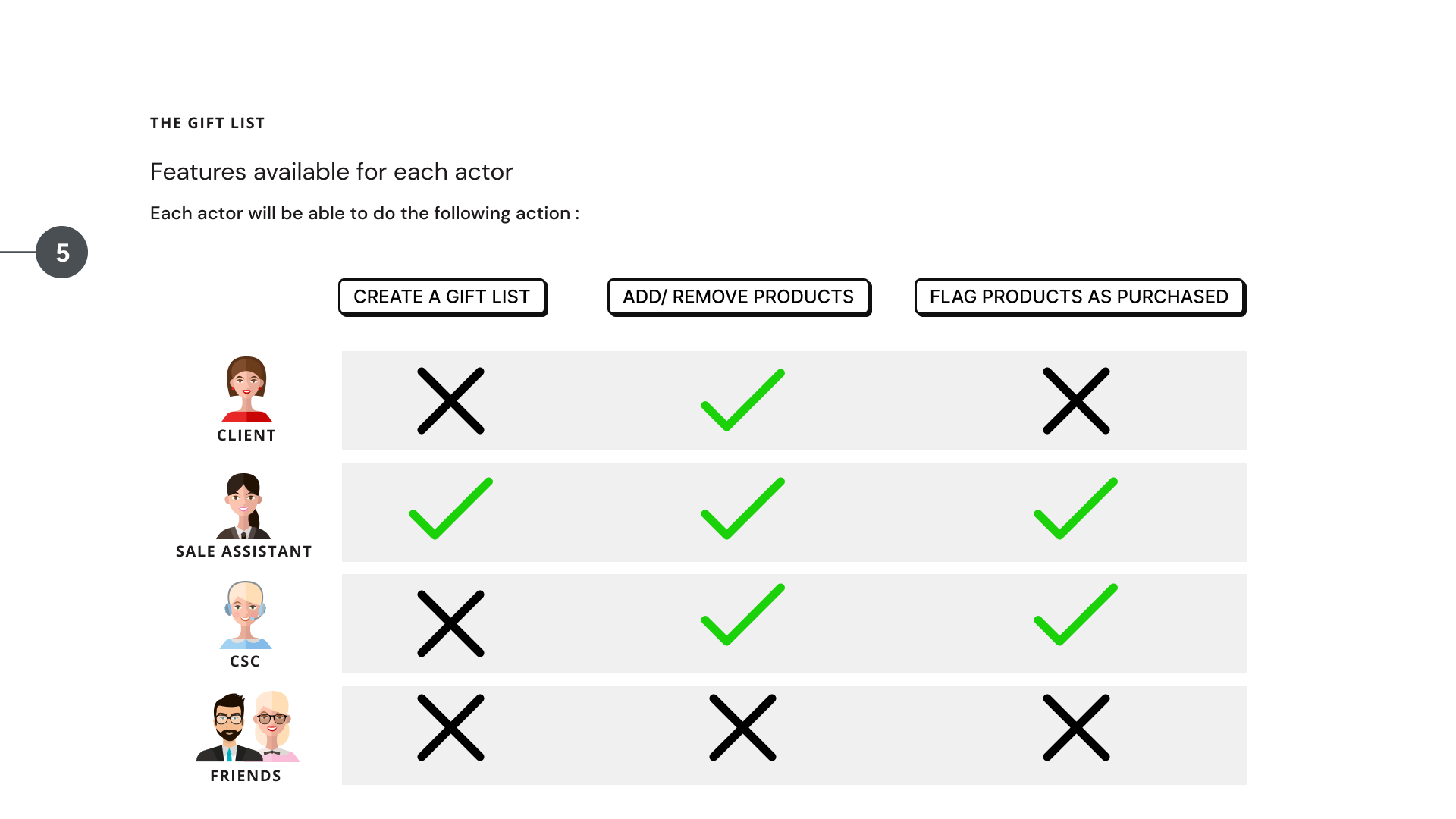Click the CSC headset avatar icon
Screen dimensions: 1456x819
click(245, 615)
